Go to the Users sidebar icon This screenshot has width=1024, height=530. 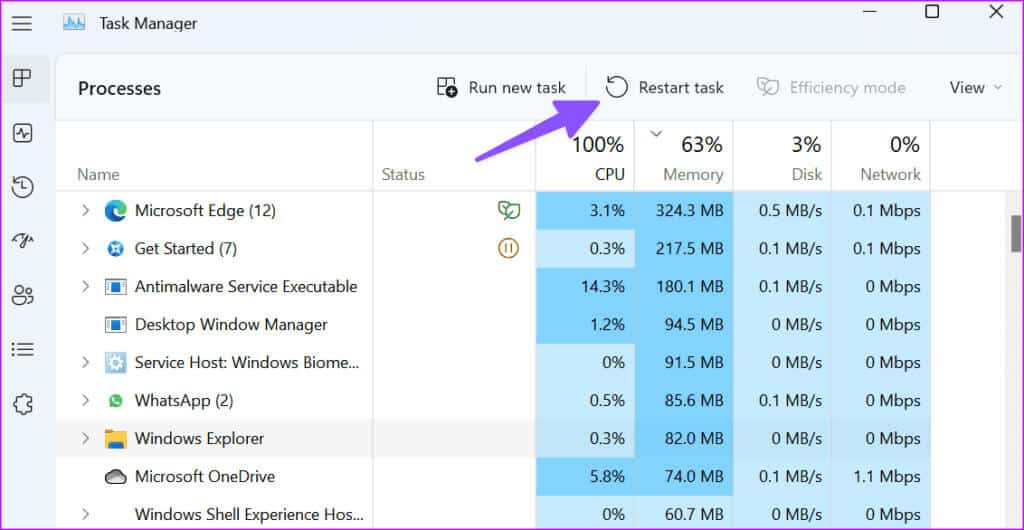[x=22, y=295]
